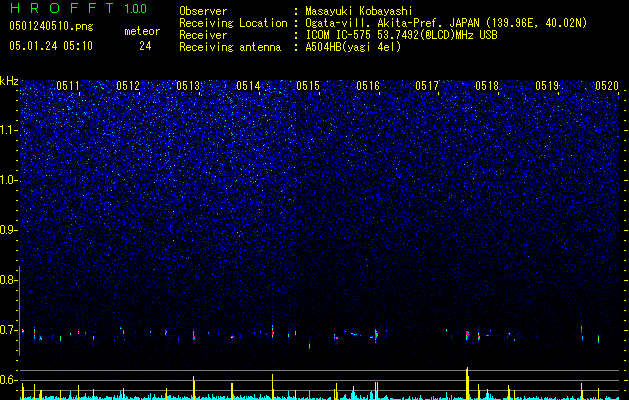Click the 0513 time marker

tap(188, 86)
